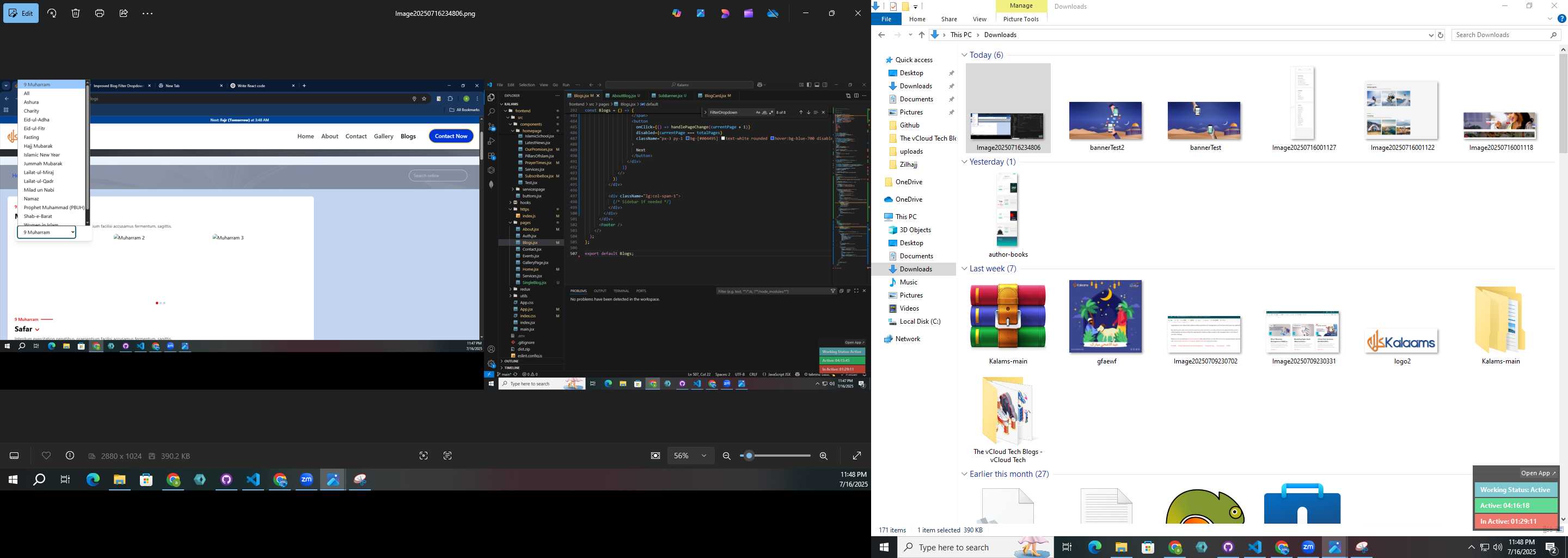
Task: Click the Type here to search box in the right taskbar
Action: coord(976,547)
